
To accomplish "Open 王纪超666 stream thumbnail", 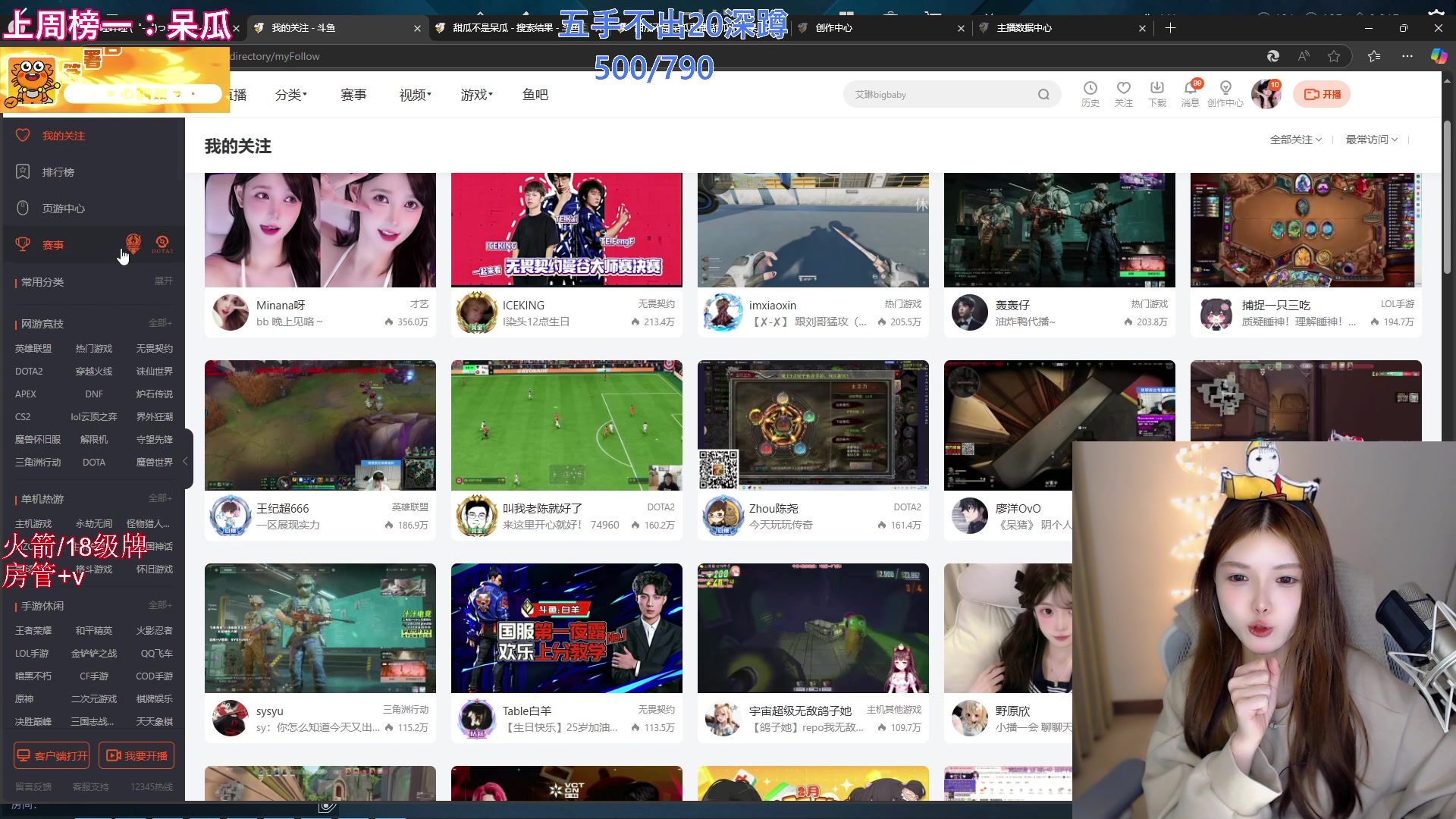I will 320,425.
